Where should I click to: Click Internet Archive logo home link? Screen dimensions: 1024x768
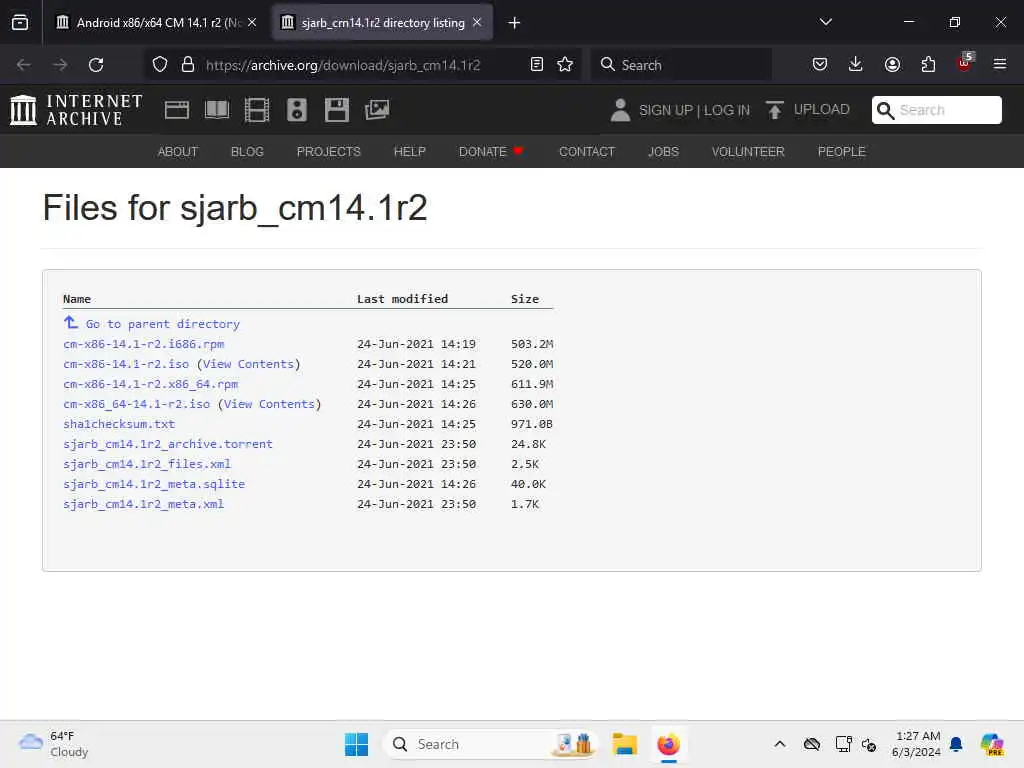click(76, 110)
